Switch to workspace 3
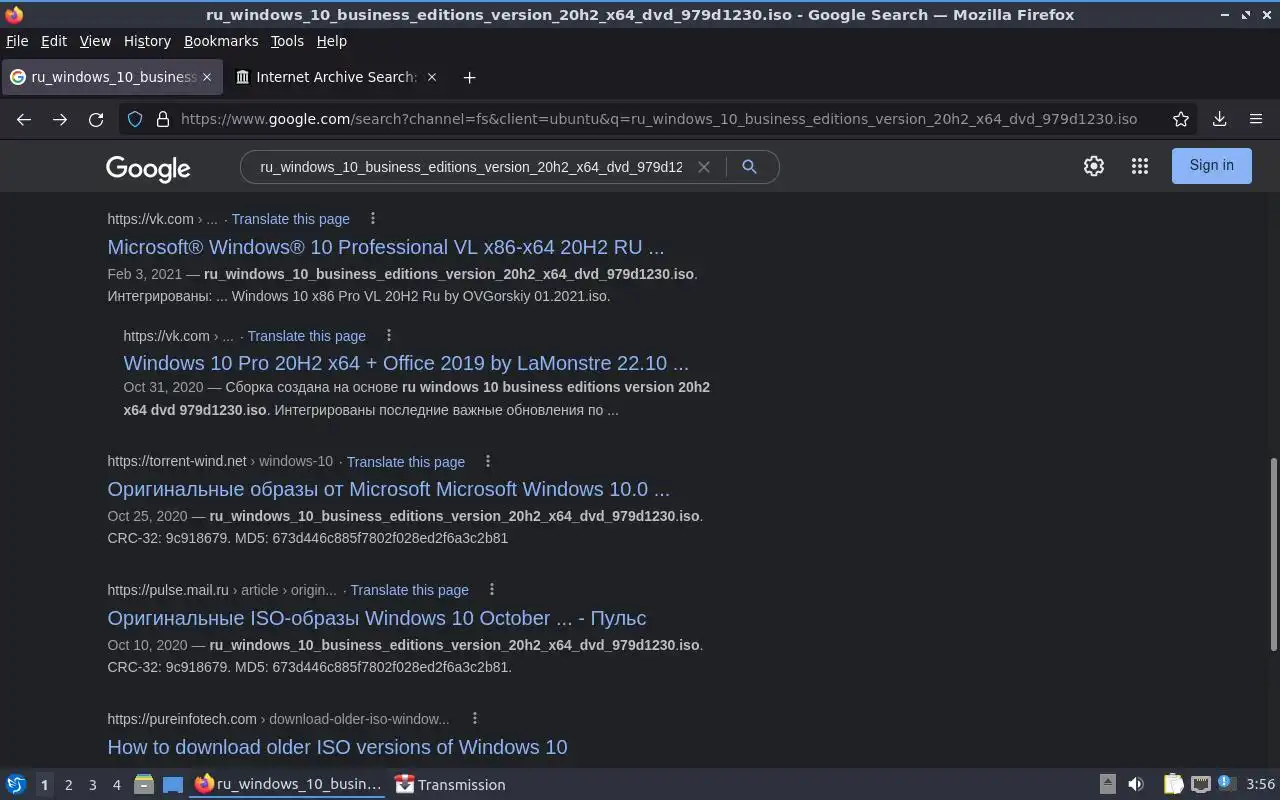The width and height of the screenshot is (1280, 800). pos(92,785)
